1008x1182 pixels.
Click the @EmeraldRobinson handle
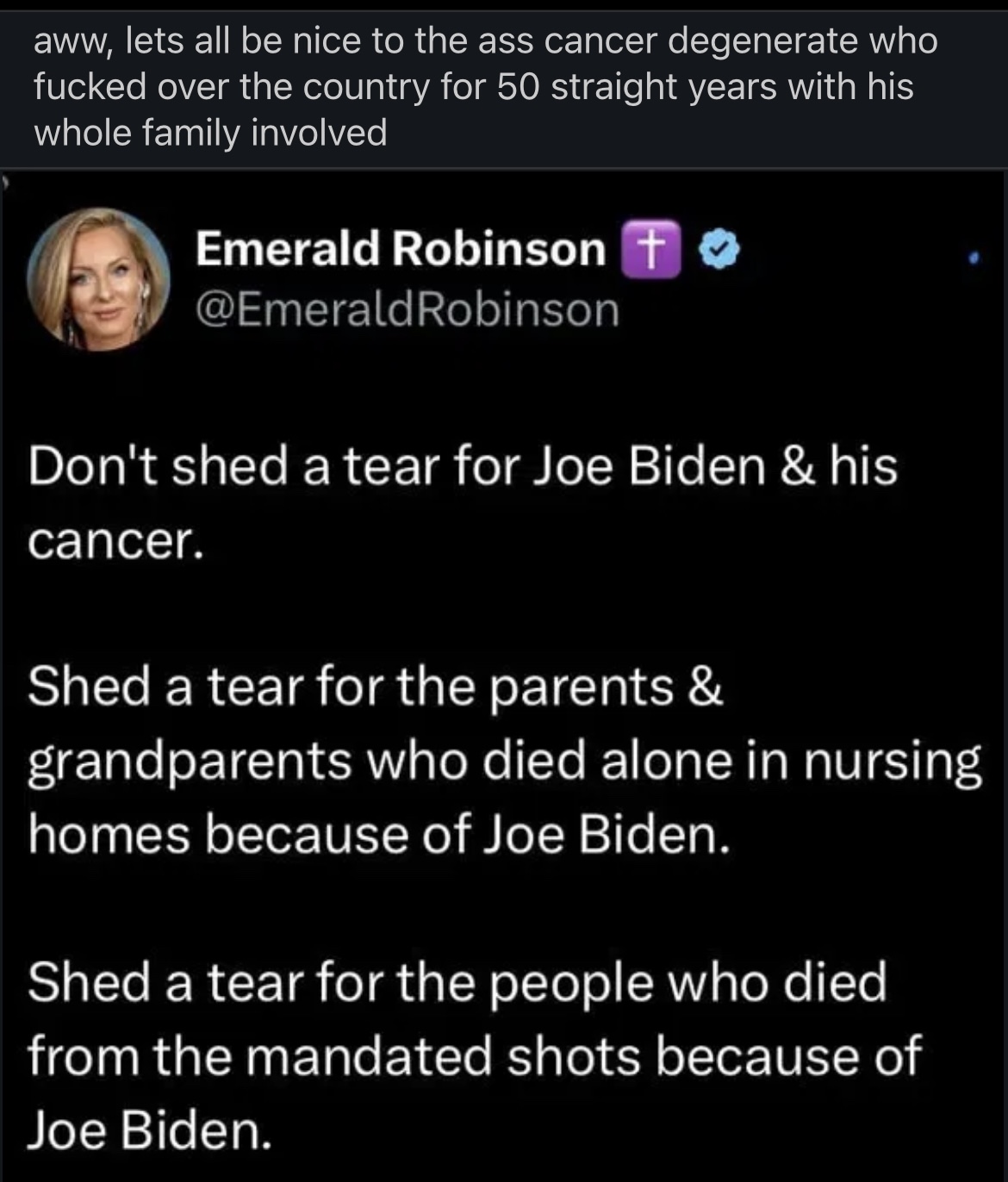click(x=408, y=310)
